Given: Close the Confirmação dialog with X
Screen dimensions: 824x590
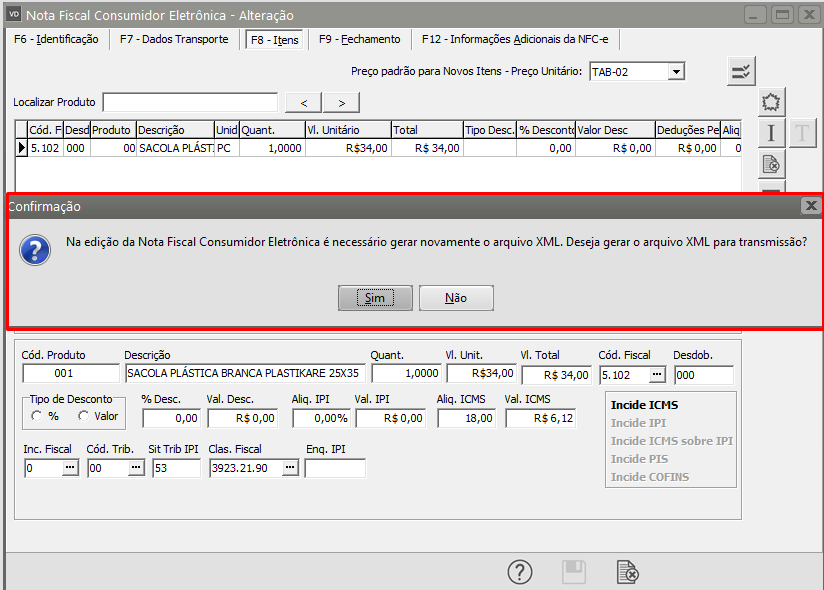Looking at the screenshot, I should tap(811, 206).
